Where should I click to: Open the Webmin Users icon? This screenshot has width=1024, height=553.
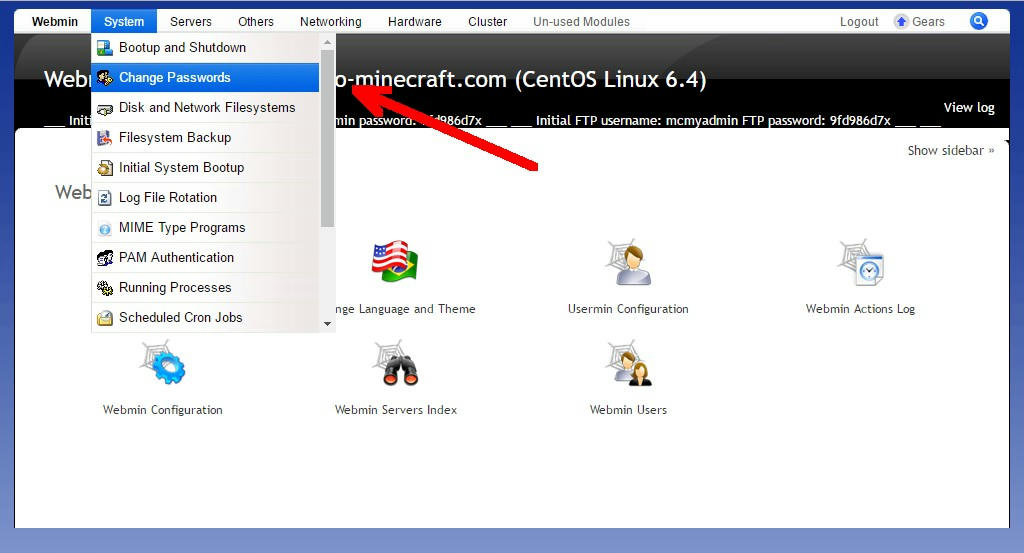pos(628,363)
